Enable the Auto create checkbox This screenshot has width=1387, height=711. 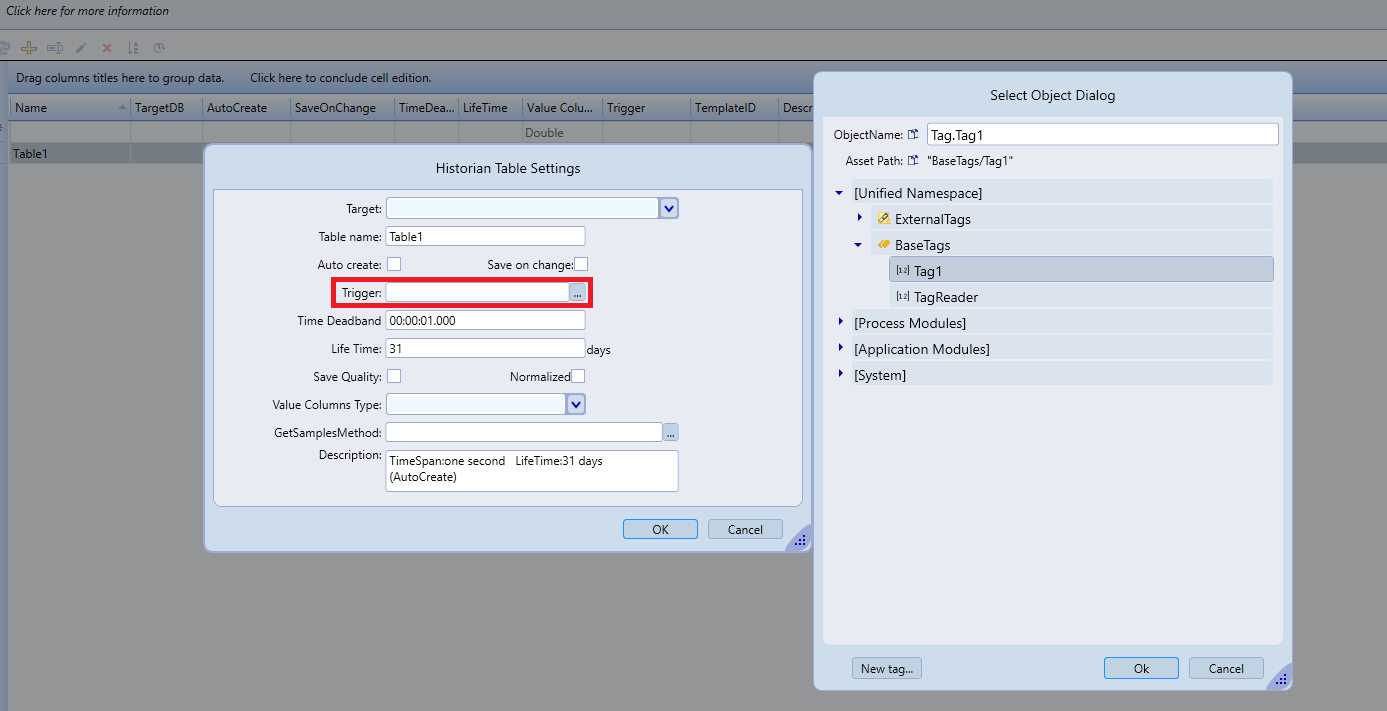point(394,264)
